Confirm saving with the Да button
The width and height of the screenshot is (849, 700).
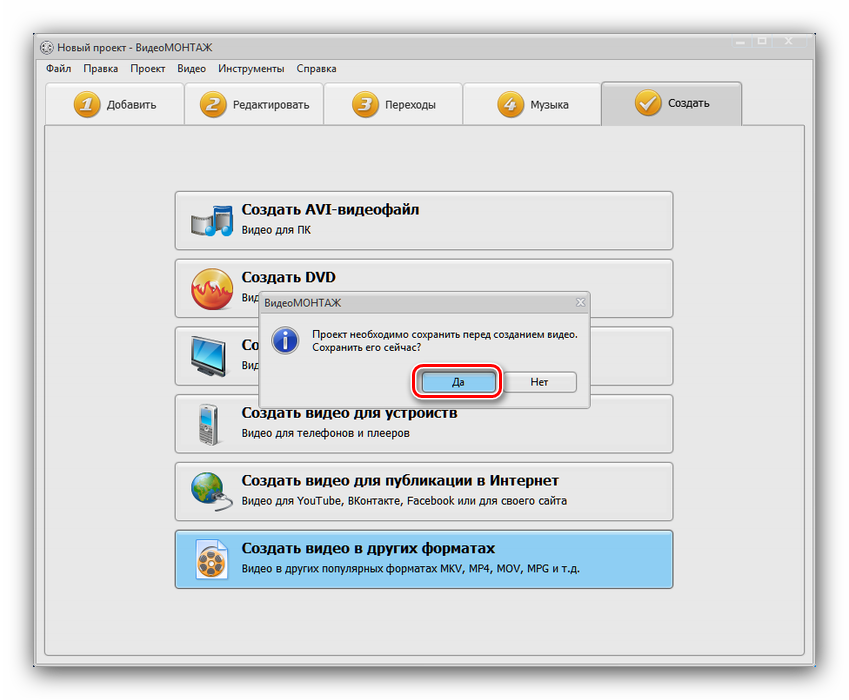point(458,382)
